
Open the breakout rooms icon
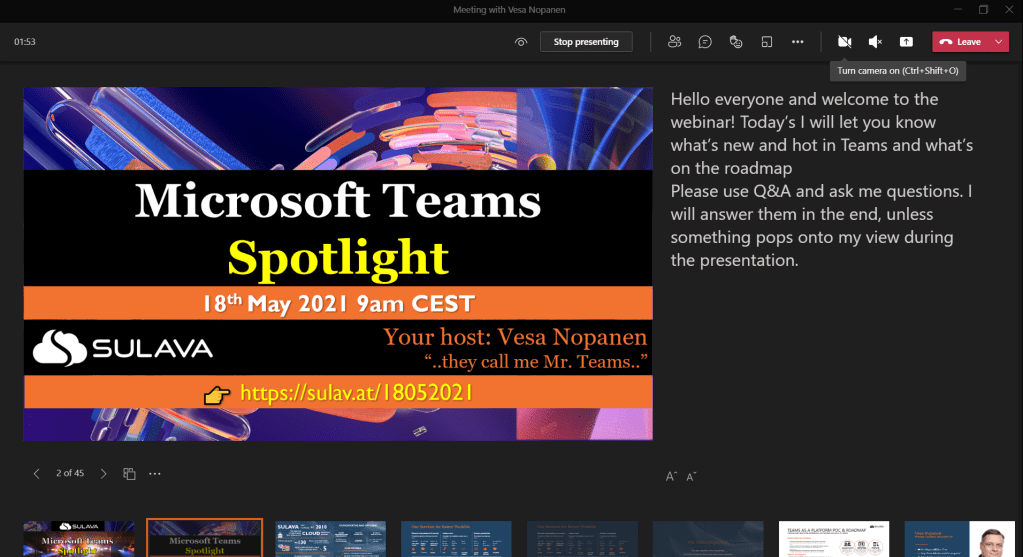click(x=766, y=42)
